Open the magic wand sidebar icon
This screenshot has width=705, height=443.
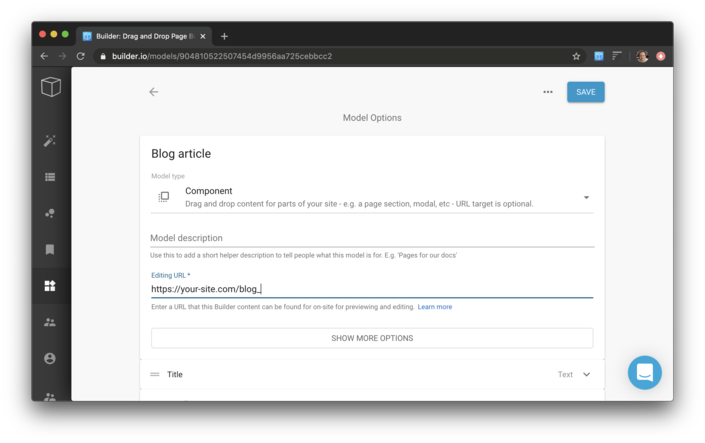coord(50,141)
